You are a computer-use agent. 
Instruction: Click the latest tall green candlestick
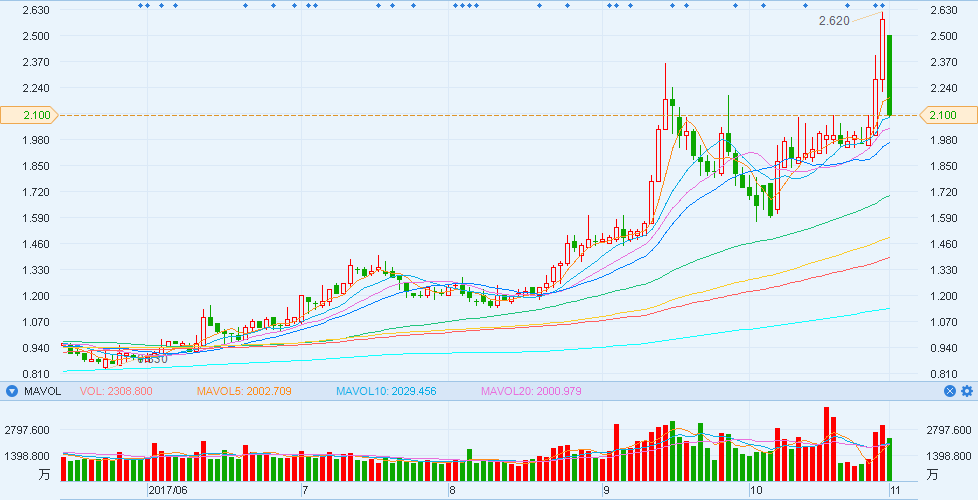889,75
